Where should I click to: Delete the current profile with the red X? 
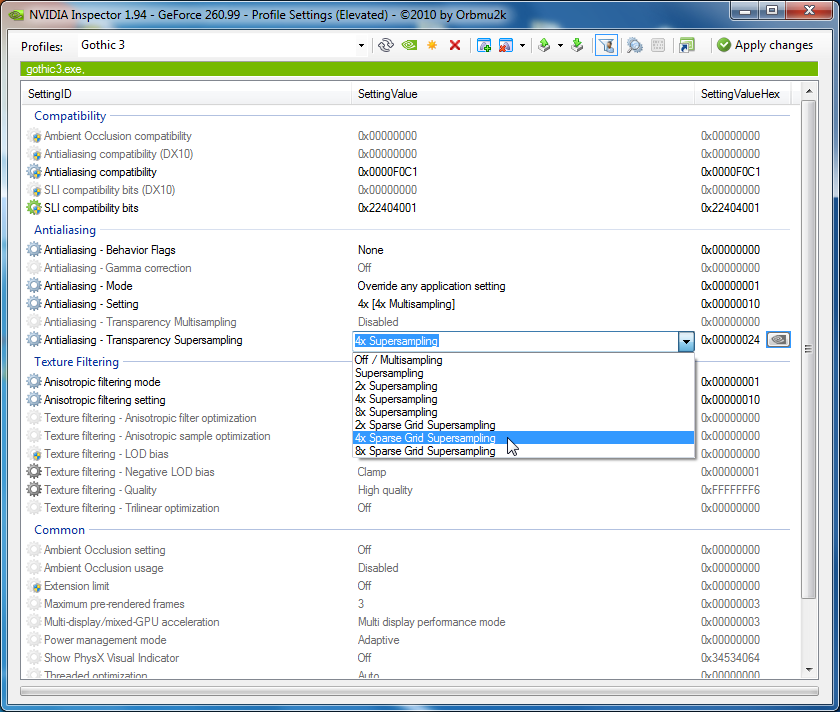[x=455, y=45]
